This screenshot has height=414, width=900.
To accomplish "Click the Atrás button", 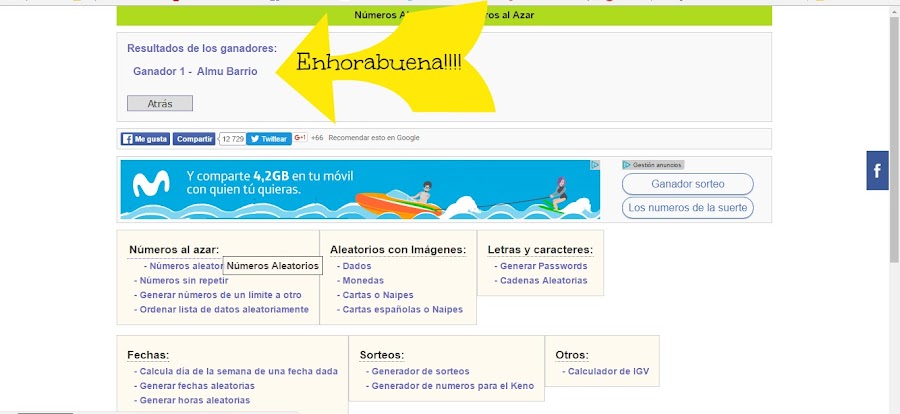I will point(160,103).
